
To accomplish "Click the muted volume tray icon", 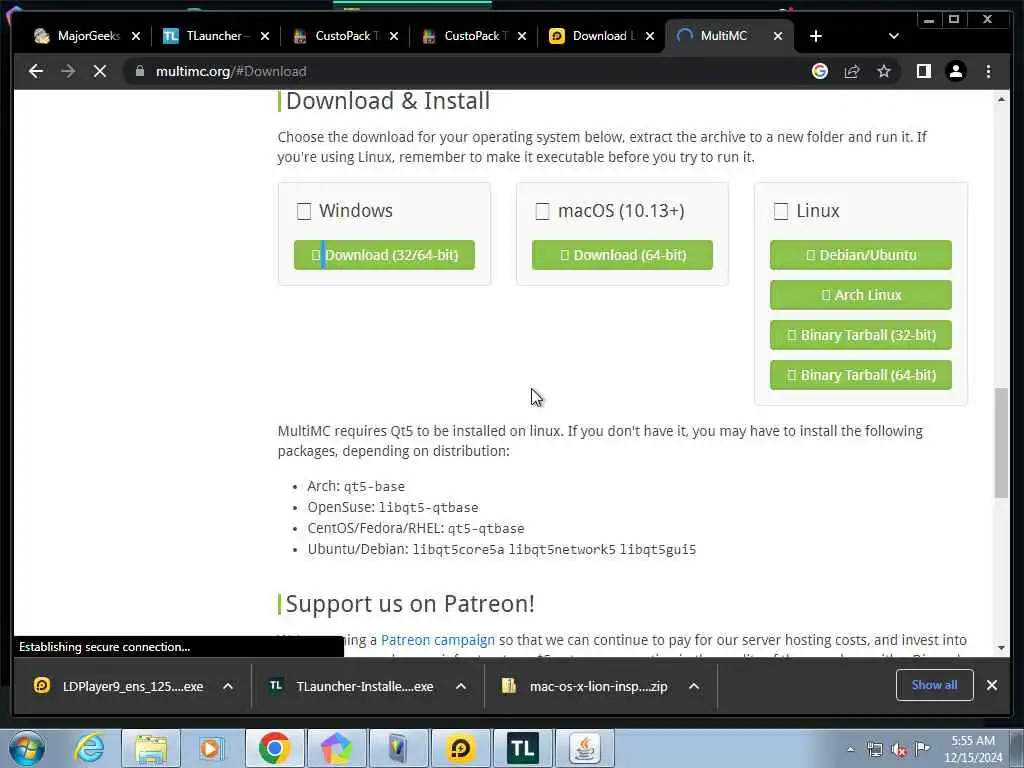I will coord(899,750).
